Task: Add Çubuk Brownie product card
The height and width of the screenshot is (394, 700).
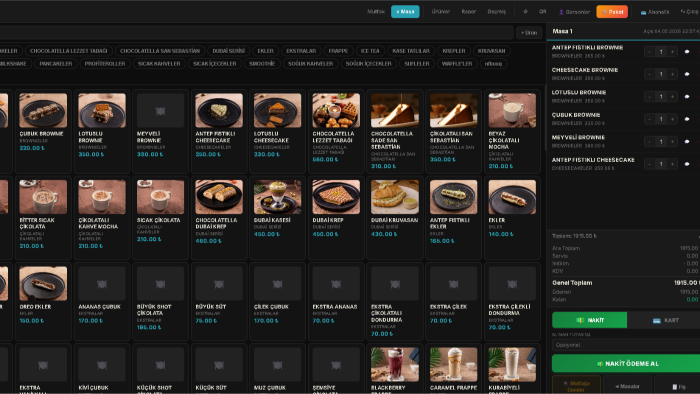Action: coord(43,131)
